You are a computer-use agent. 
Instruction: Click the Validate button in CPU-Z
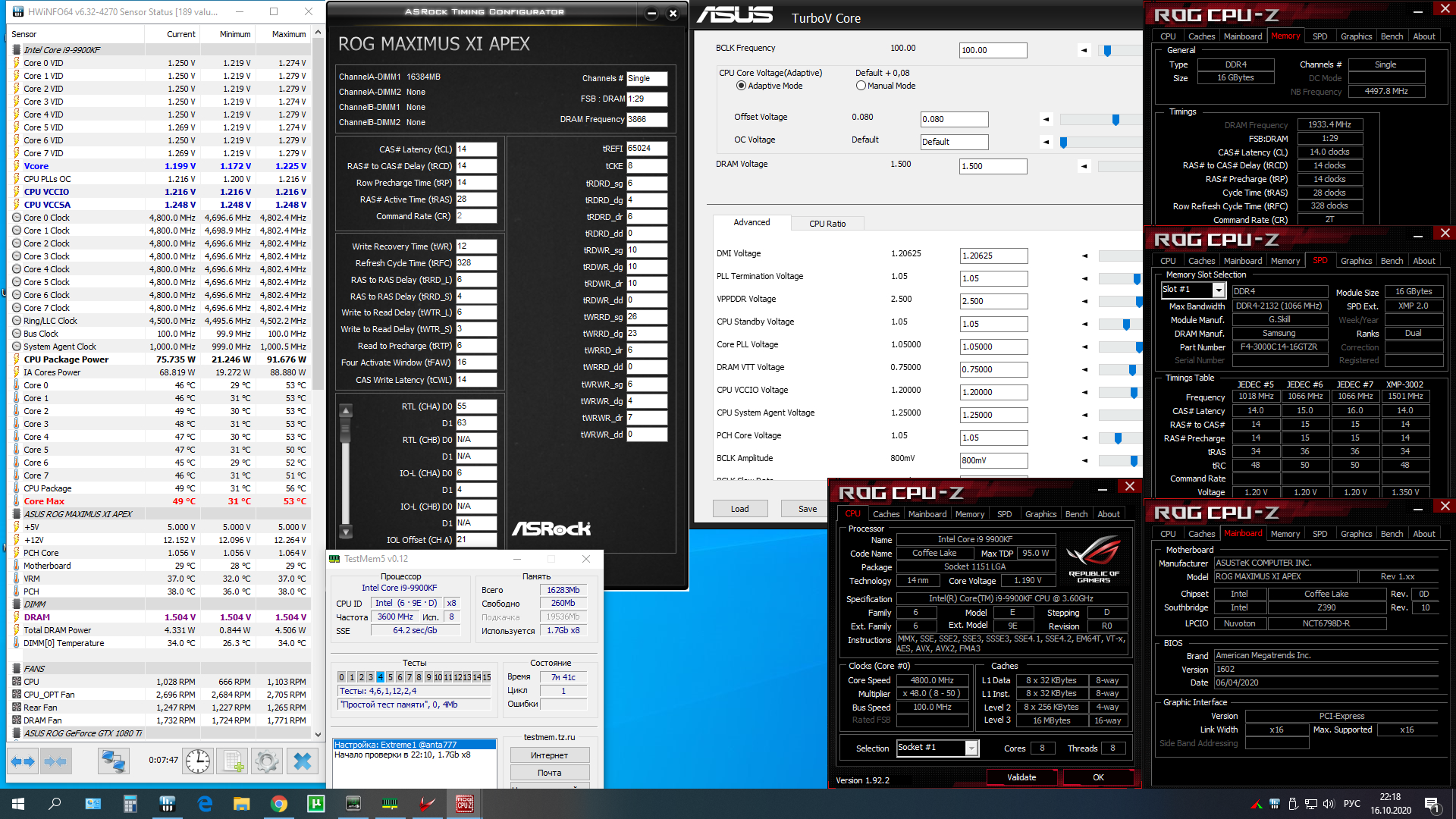pyautogui.click(x=1021, y=777)
